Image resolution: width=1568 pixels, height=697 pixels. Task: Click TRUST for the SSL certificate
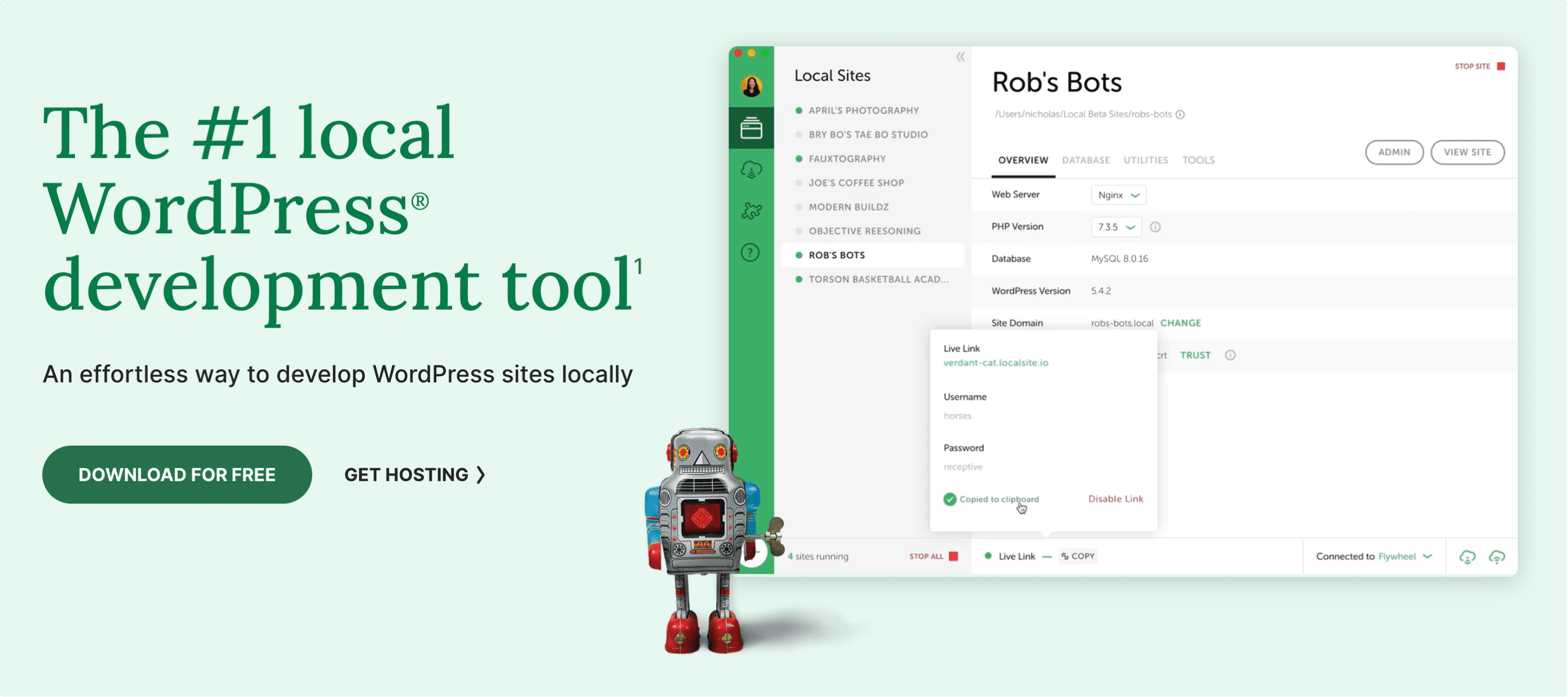tap(1195, 355)
